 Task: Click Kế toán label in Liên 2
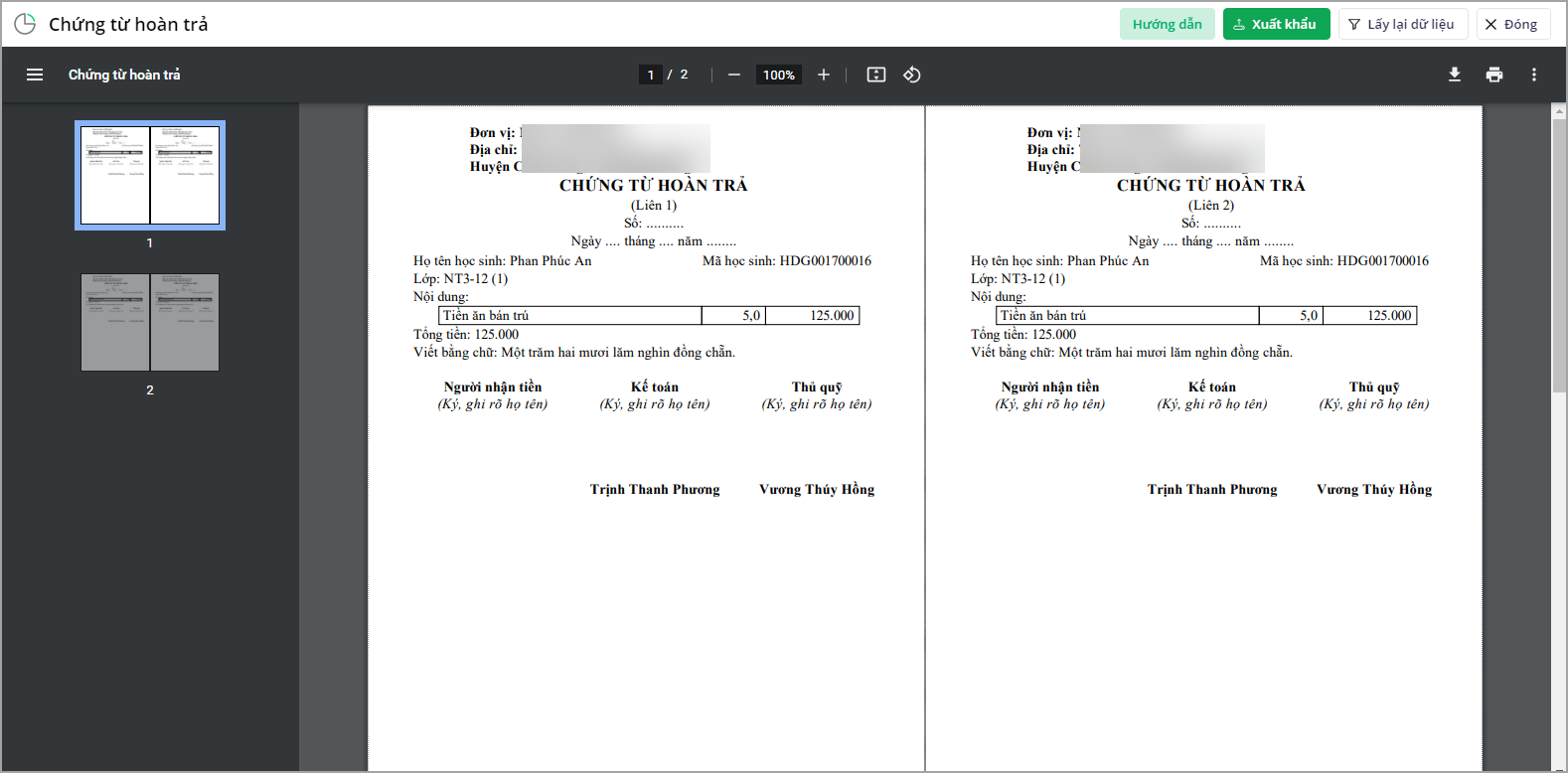[1212, 387]
